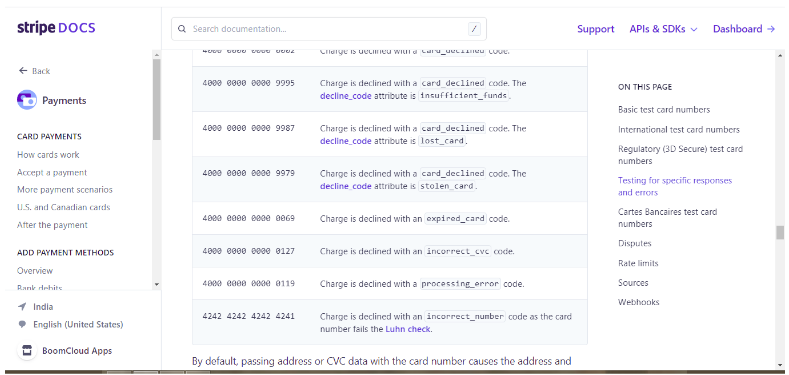Jump to Disputes section

click(x=635, y=243)
